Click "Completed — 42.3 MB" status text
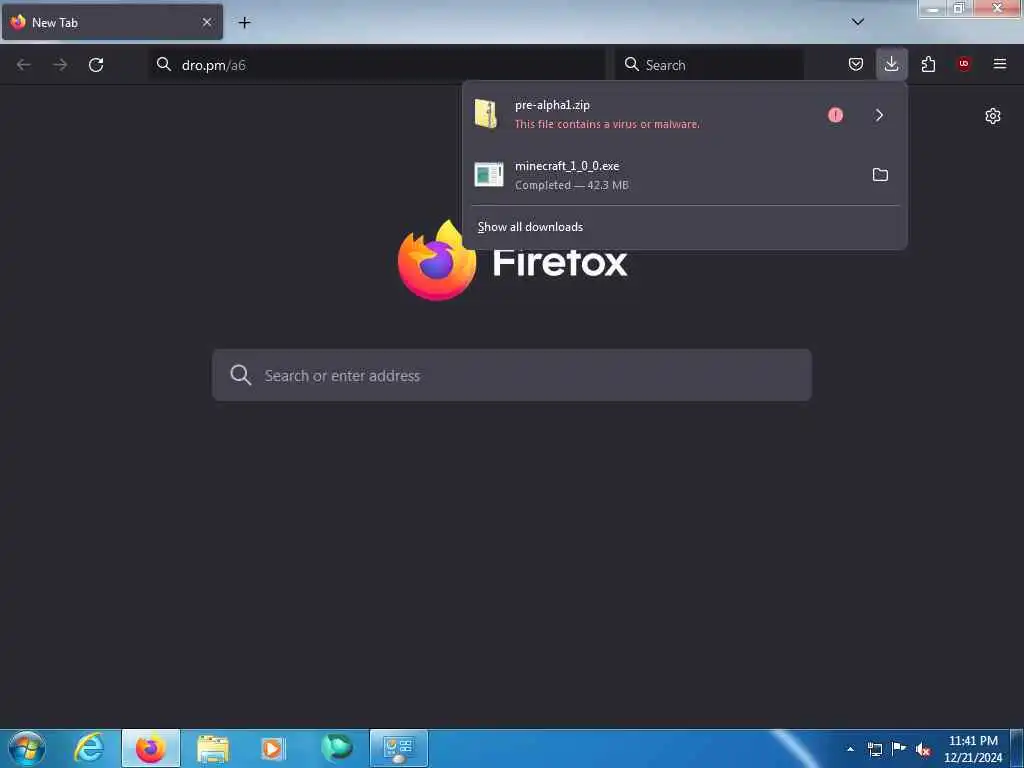Screen dimensions: 1024x768 click(571, 185)
